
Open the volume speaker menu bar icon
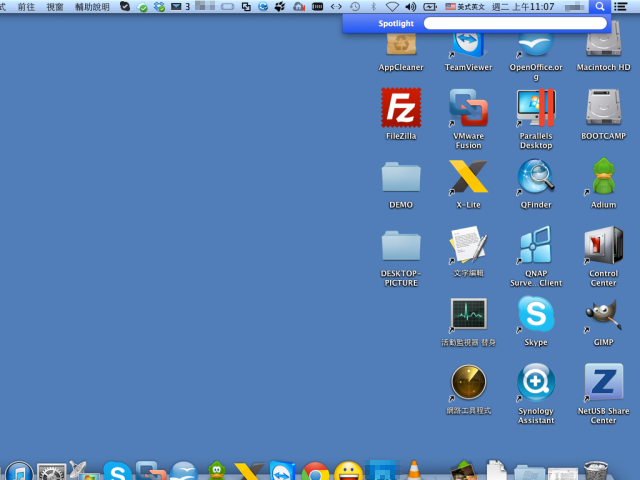click(x=411, y=7)
